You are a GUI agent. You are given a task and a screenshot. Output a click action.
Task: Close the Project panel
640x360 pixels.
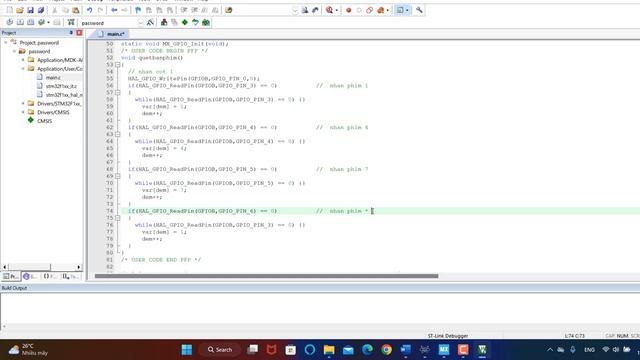79,33
